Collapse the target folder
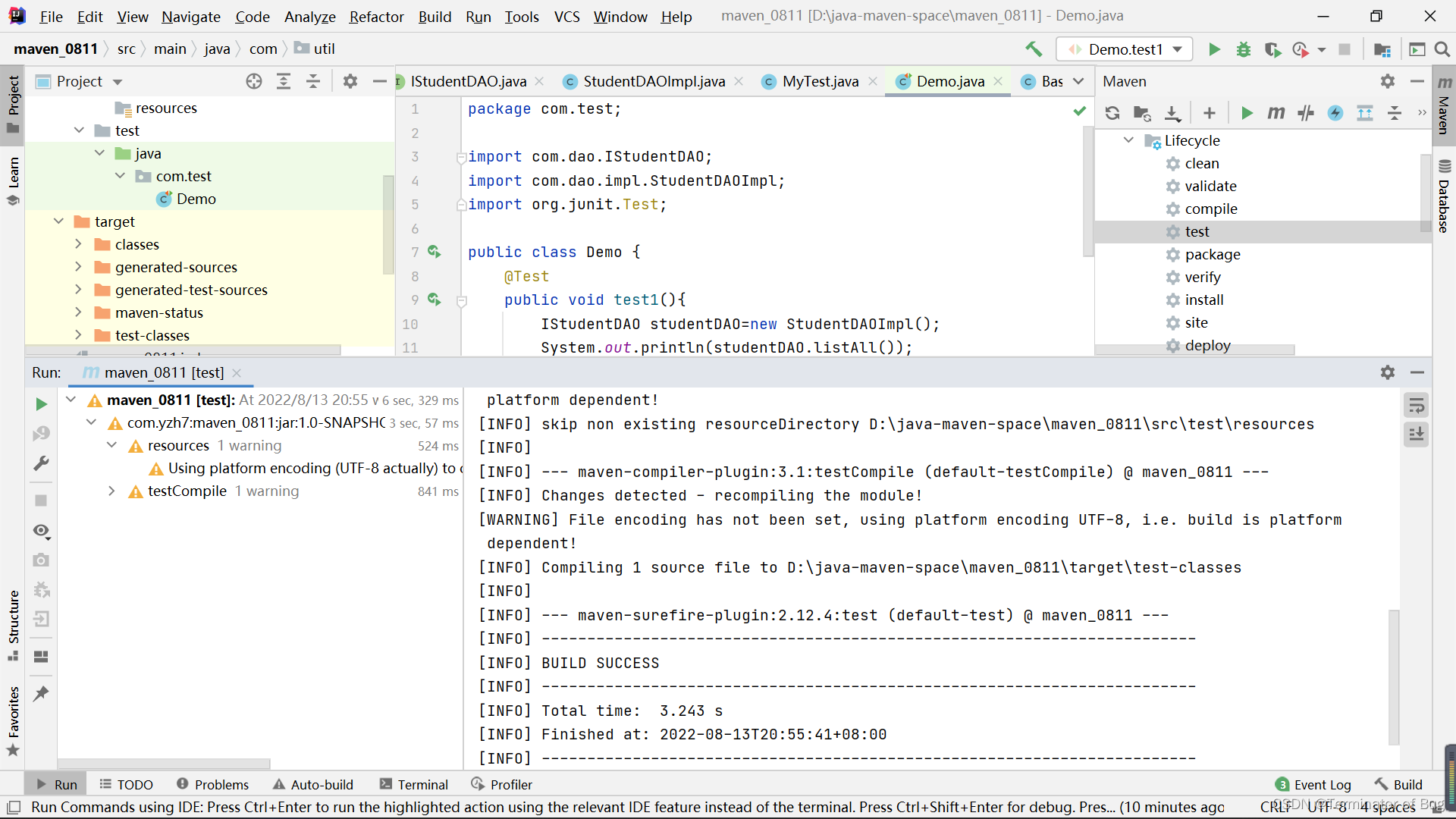 tap(59, 221)
